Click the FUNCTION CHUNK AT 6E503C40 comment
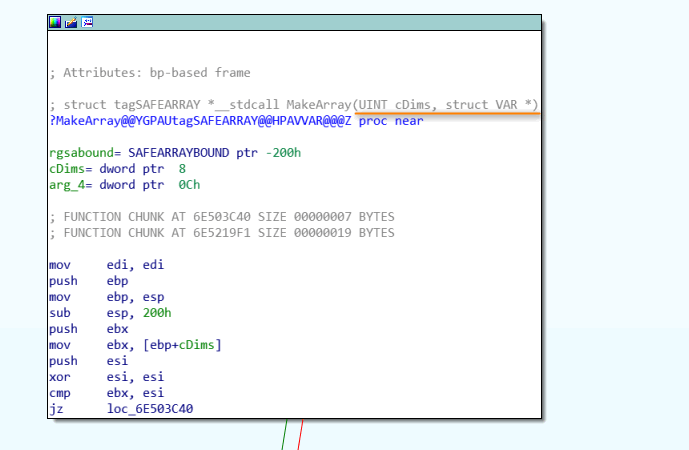This screenshot has height=450, width=689. tap(221, 217)
